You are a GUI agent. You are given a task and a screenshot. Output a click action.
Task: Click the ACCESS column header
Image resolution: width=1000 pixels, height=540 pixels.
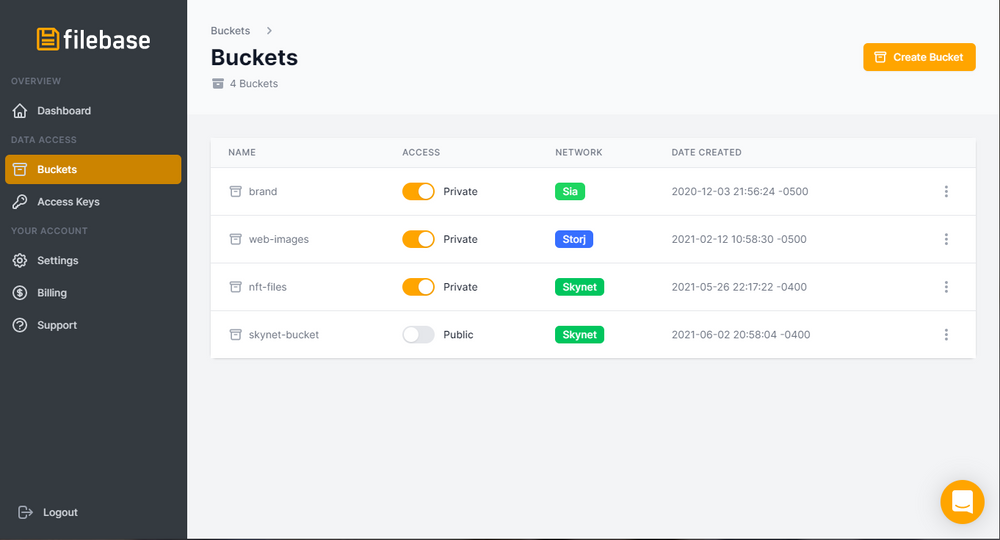[x=421, y=152]
